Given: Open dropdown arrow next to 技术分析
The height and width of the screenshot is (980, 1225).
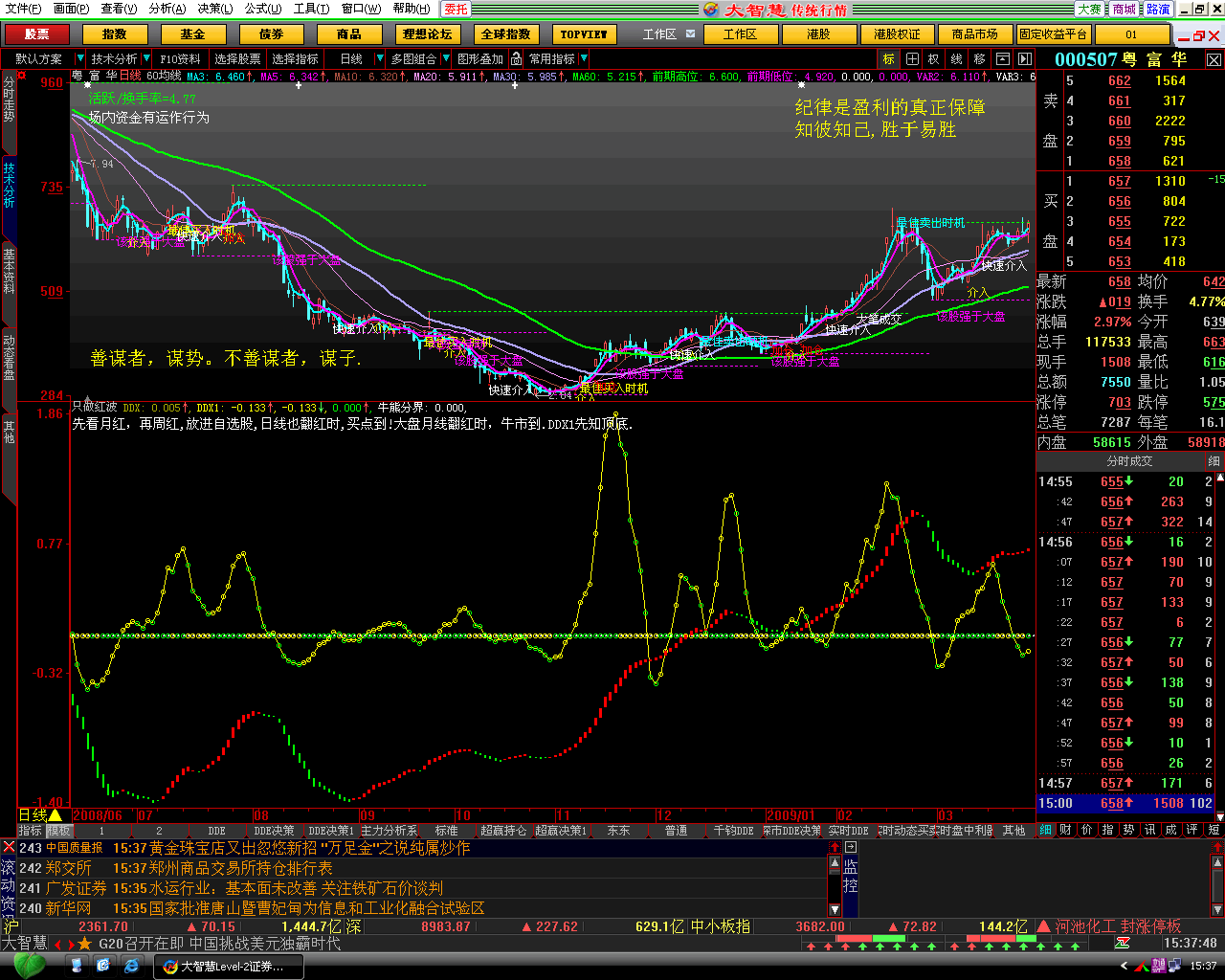Looking at the screenshot, I should coord(145,59).
